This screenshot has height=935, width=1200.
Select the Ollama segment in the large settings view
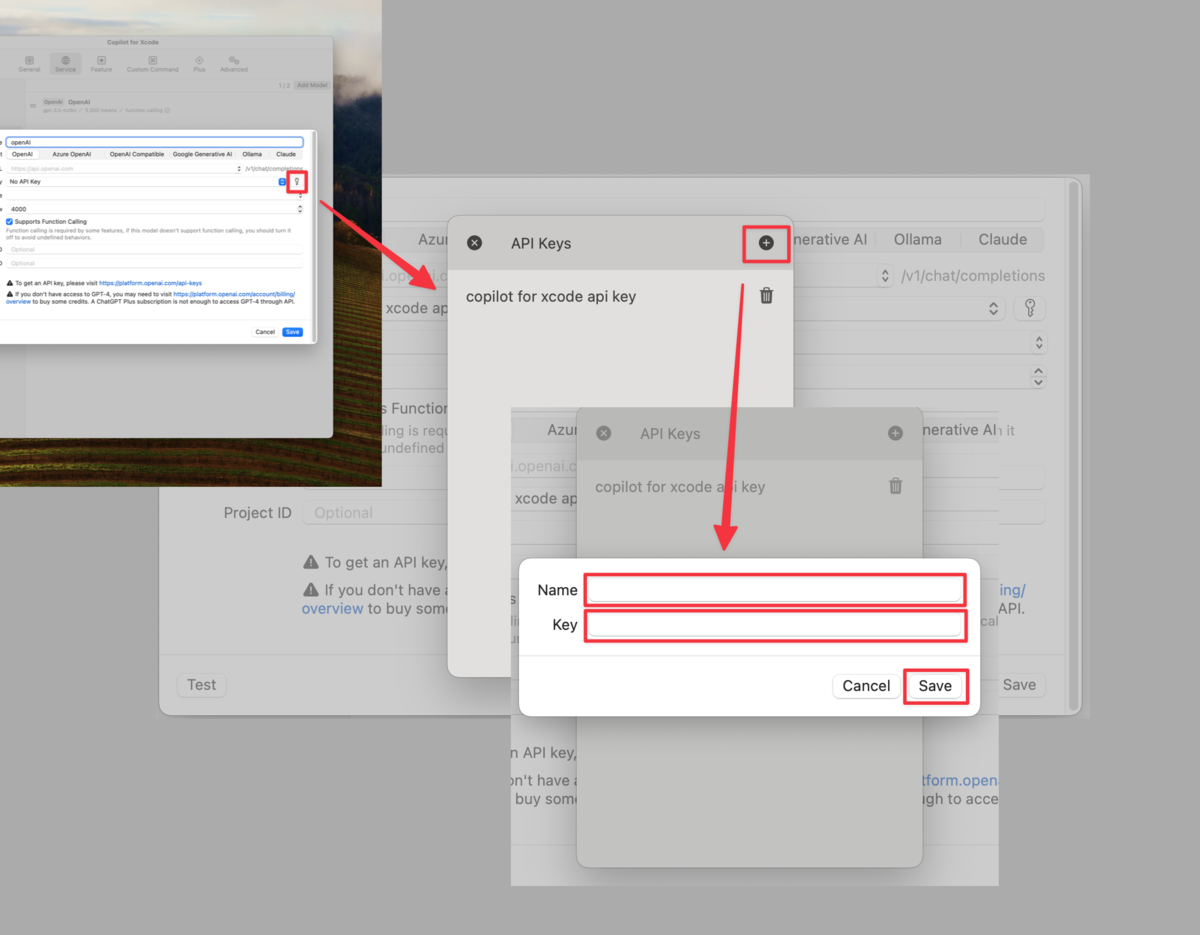(x=918, y=240)
